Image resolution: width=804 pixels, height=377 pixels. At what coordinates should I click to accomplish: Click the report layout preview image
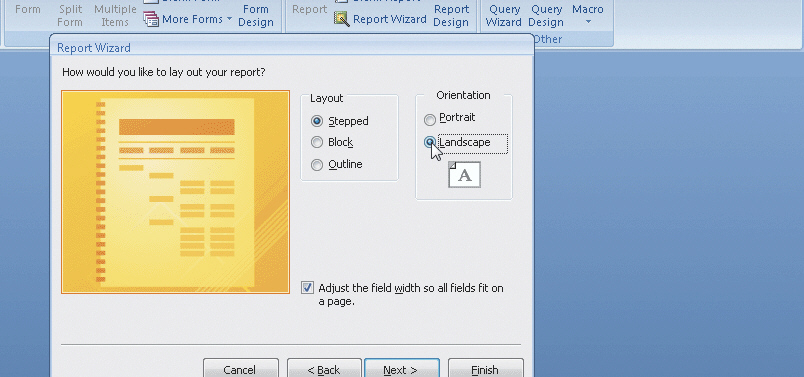tap(175, 192)
